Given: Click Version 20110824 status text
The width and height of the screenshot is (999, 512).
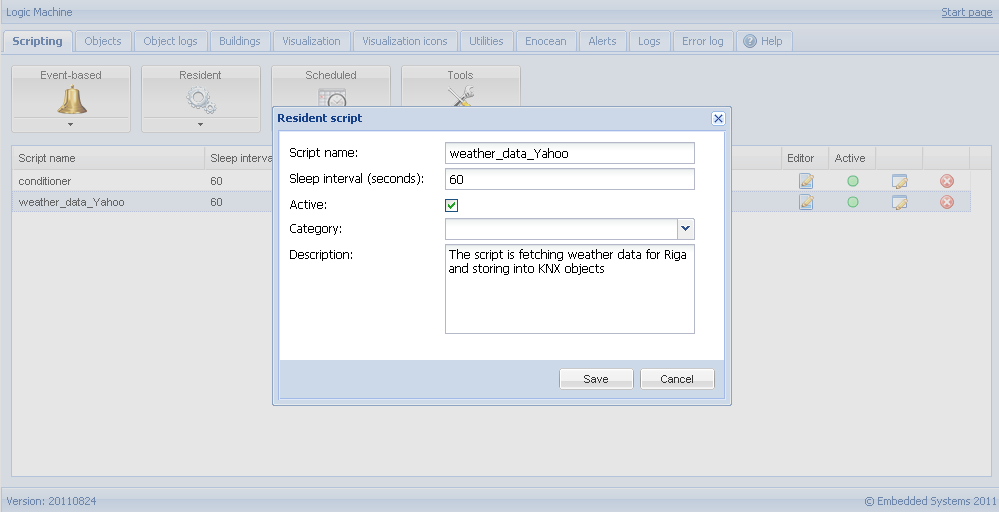Looking at the screenshot, I should [x=52, y=501].
